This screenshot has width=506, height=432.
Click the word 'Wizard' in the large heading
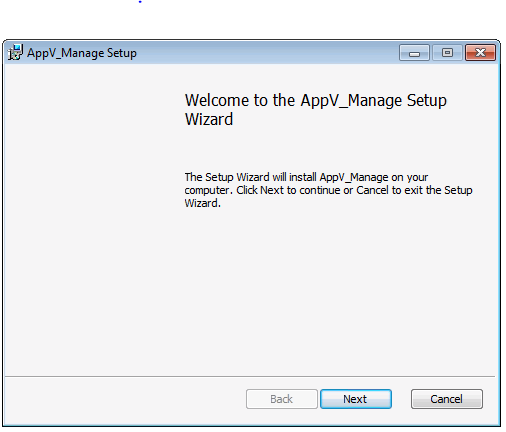(209, 119)
